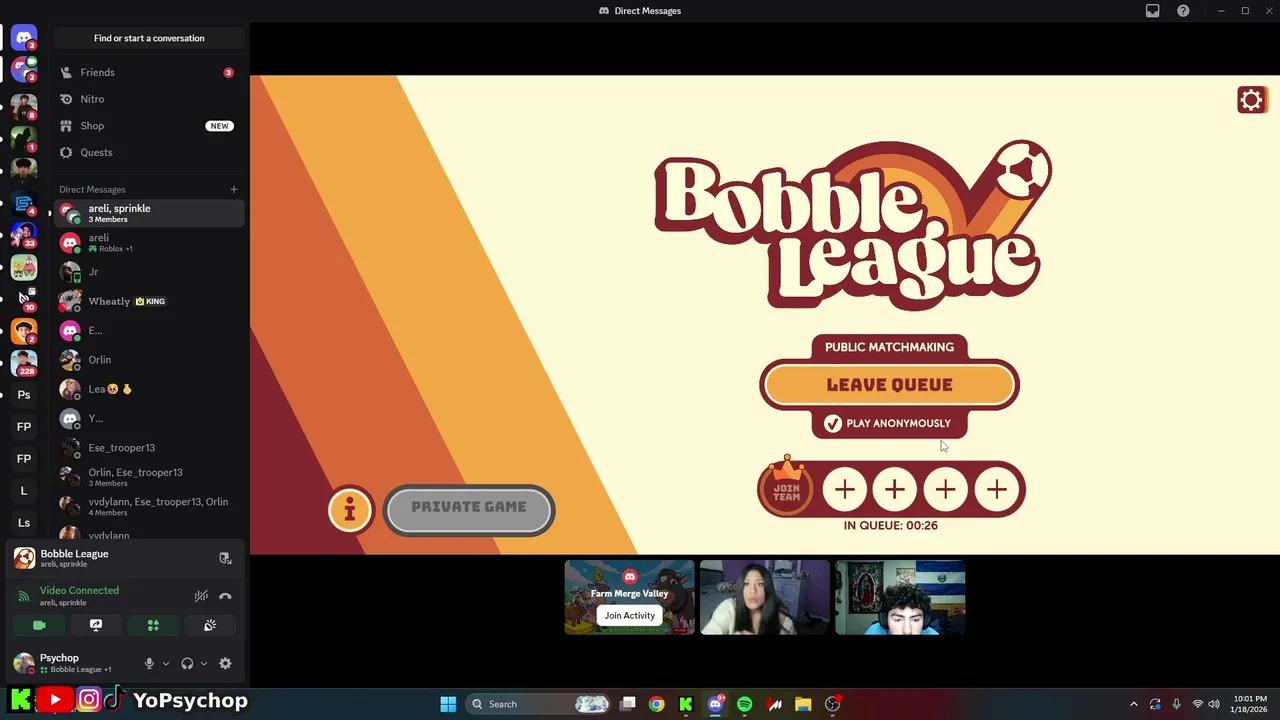The width and height of the screenshot is (1280, 720).
Task: Open the soundboard button
Action: (210, 625)
